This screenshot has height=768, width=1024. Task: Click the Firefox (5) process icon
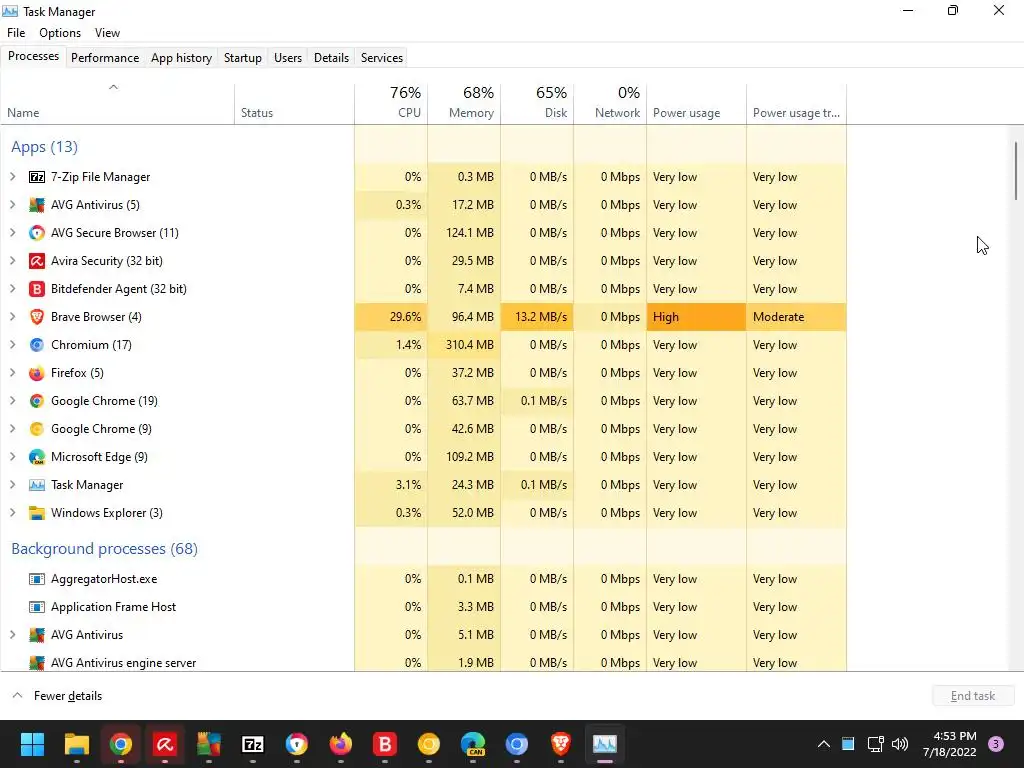click(37, 373)
